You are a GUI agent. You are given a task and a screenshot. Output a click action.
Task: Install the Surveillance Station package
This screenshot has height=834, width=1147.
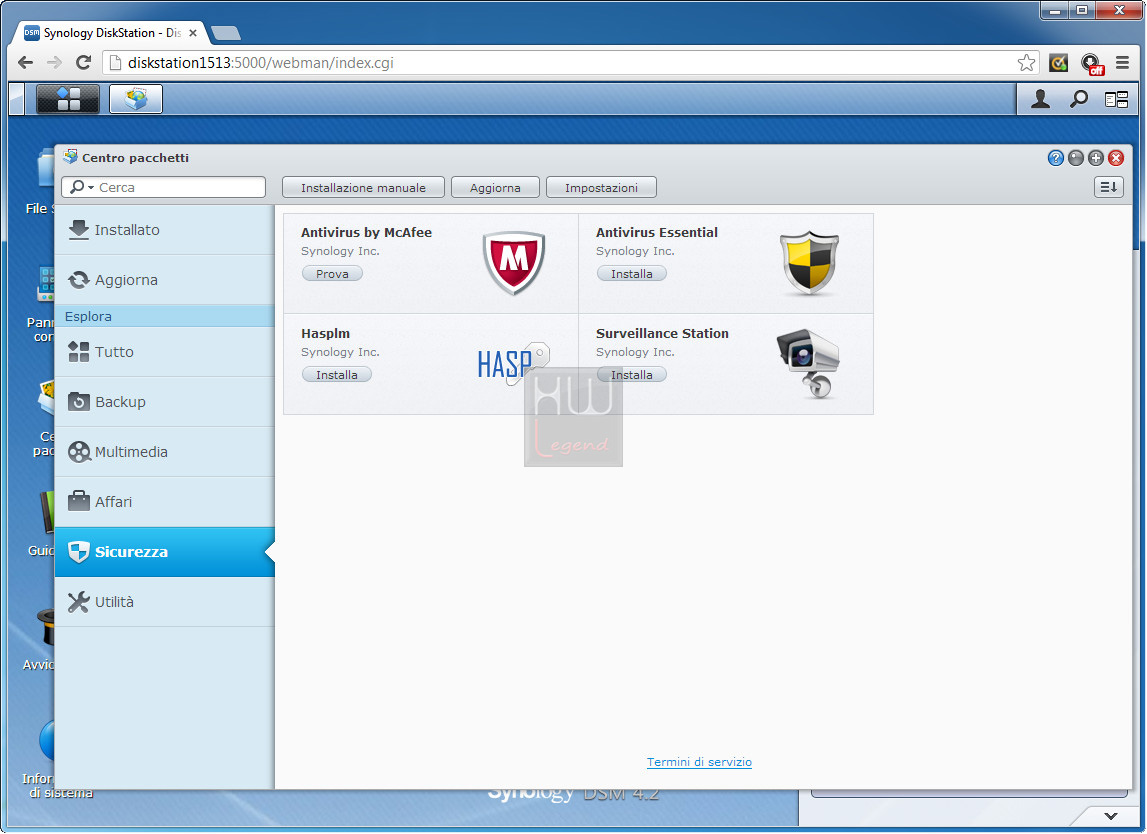point(632,375)
